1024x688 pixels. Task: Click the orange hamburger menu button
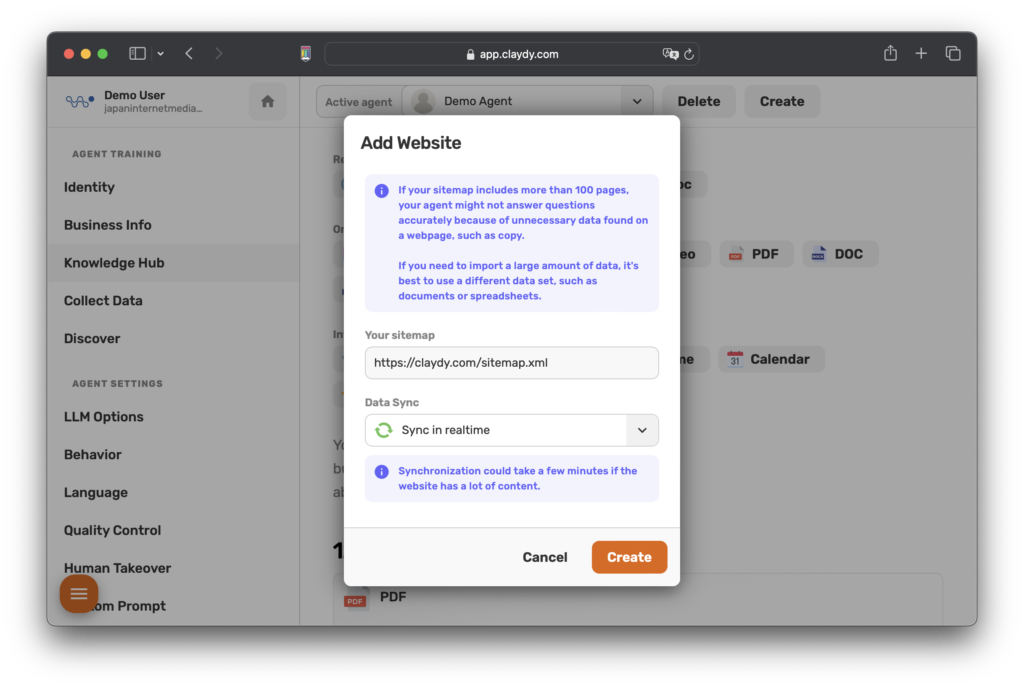tap(79, 594)
